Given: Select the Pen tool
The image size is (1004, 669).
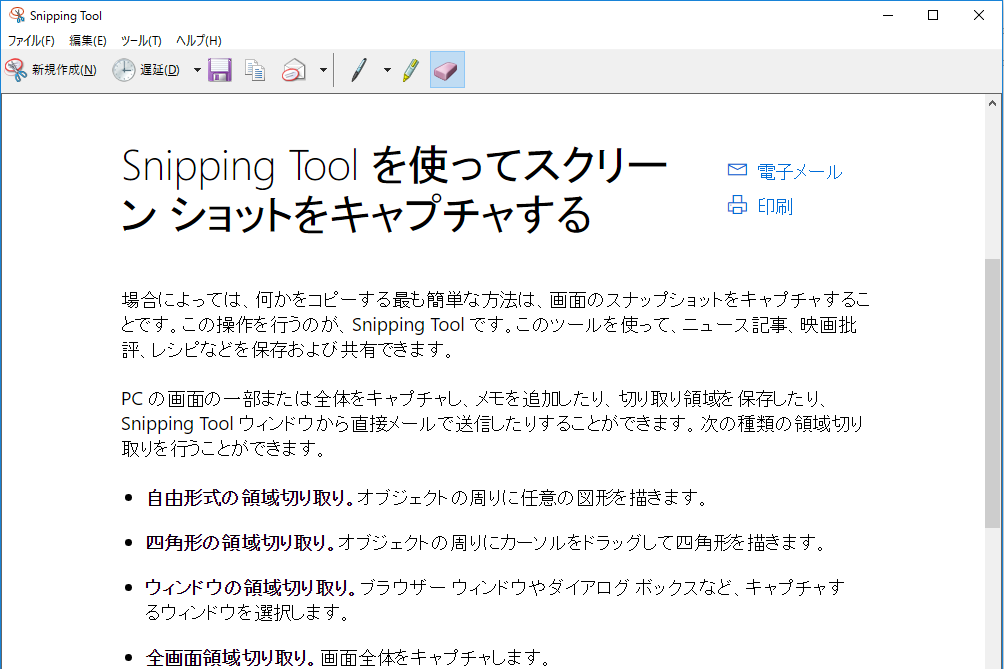Looking at the screenshot, I should coord(359,70).
